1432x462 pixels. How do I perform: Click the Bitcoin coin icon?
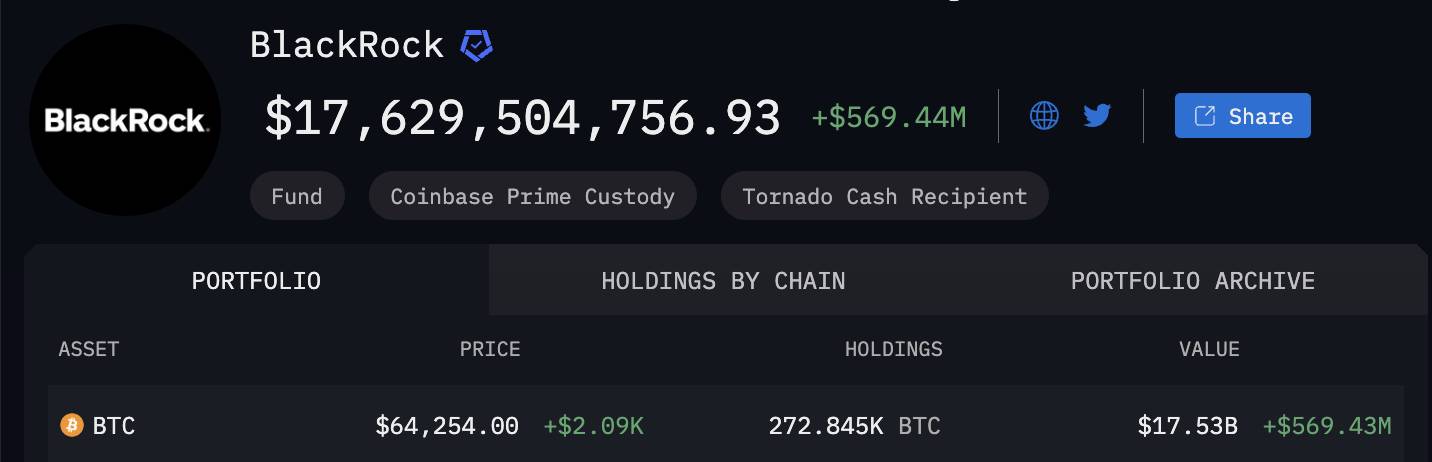pyautogui.click(x=72, y=426)
